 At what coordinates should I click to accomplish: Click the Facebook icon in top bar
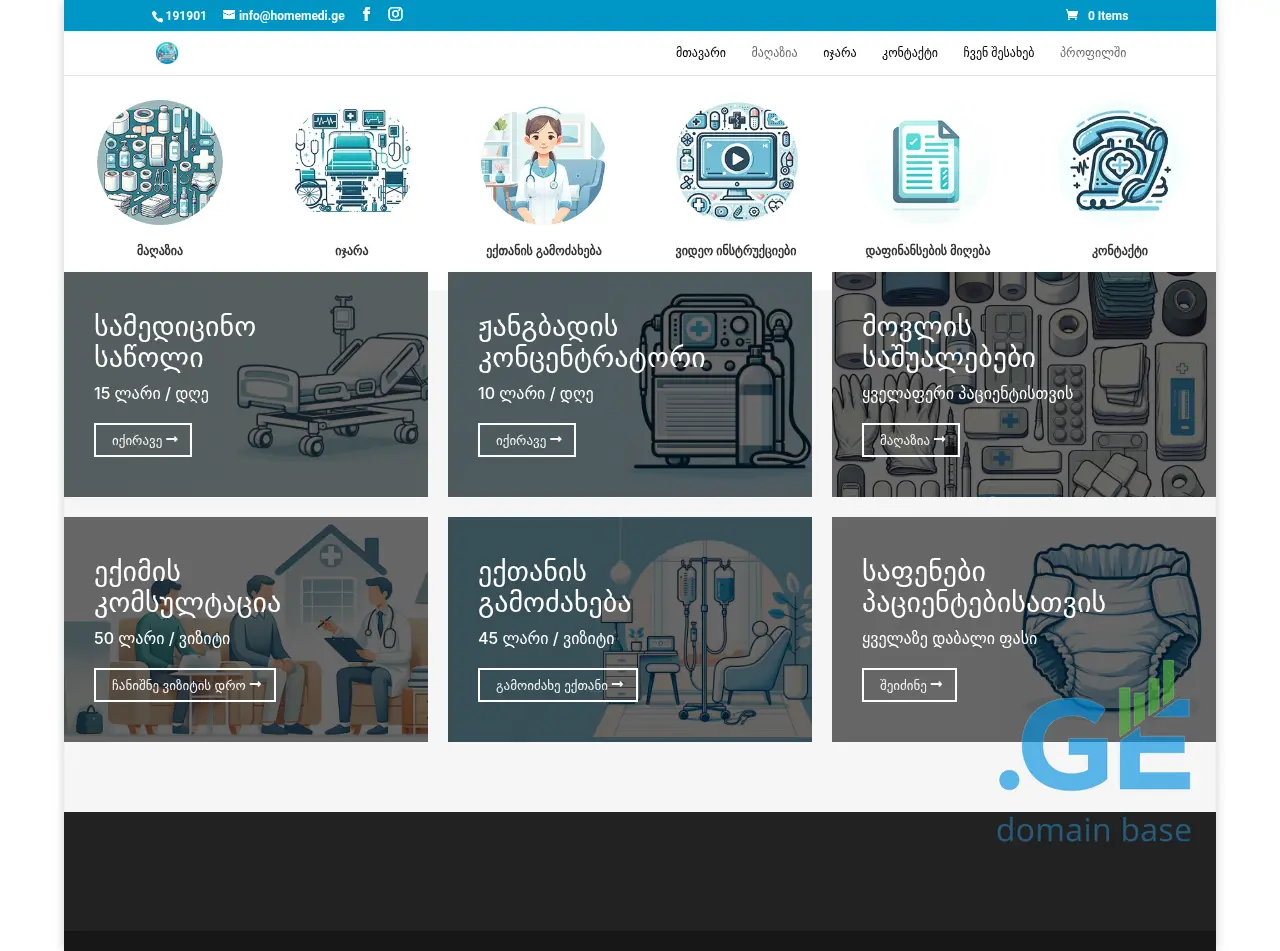click(x=367, y=15)
